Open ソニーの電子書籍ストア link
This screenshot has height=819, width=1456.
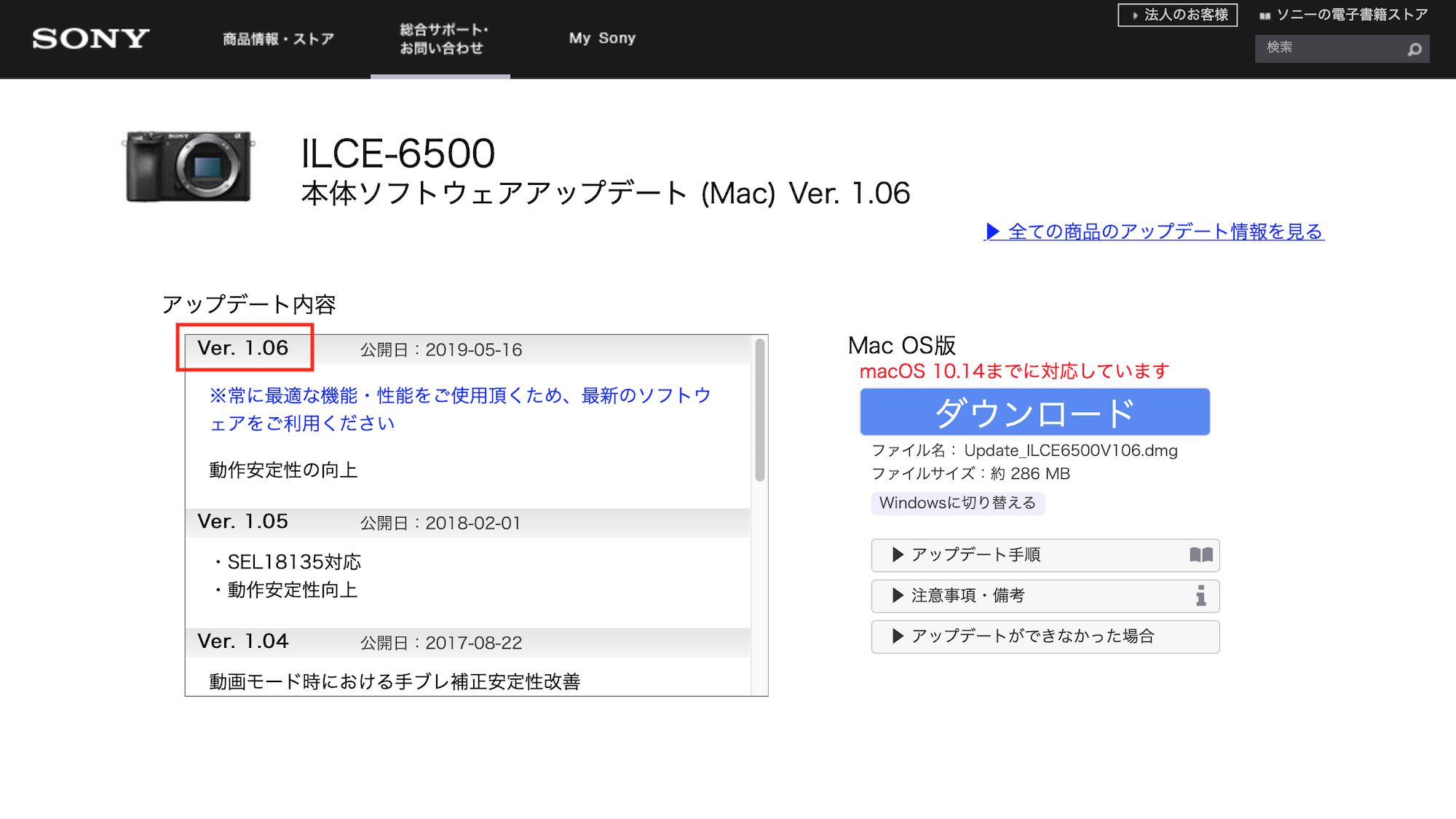click(x=1351, y=15)
